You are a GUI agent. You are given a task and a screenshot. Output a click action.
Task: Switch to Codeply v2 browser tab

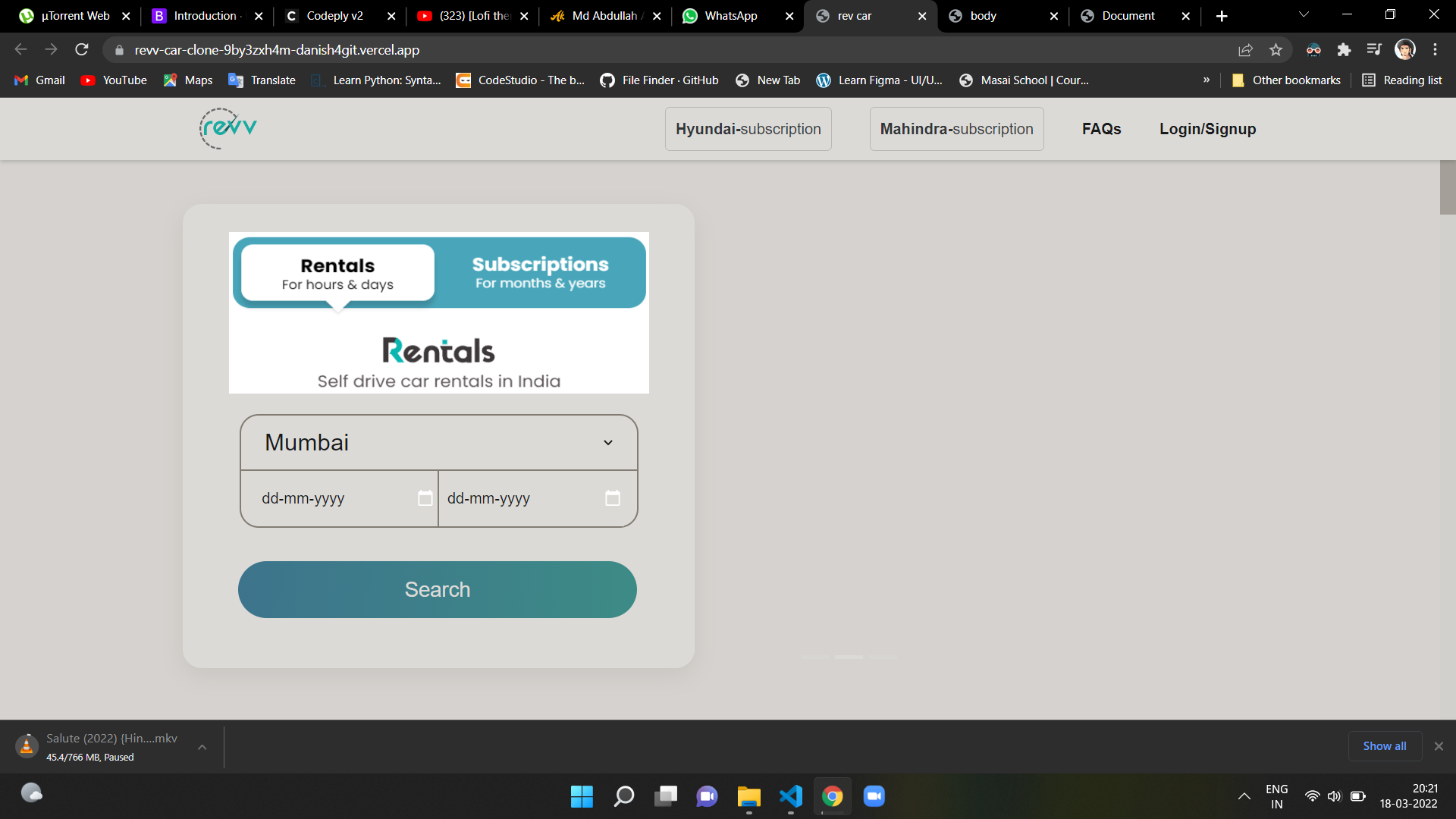tap(335, 16)
